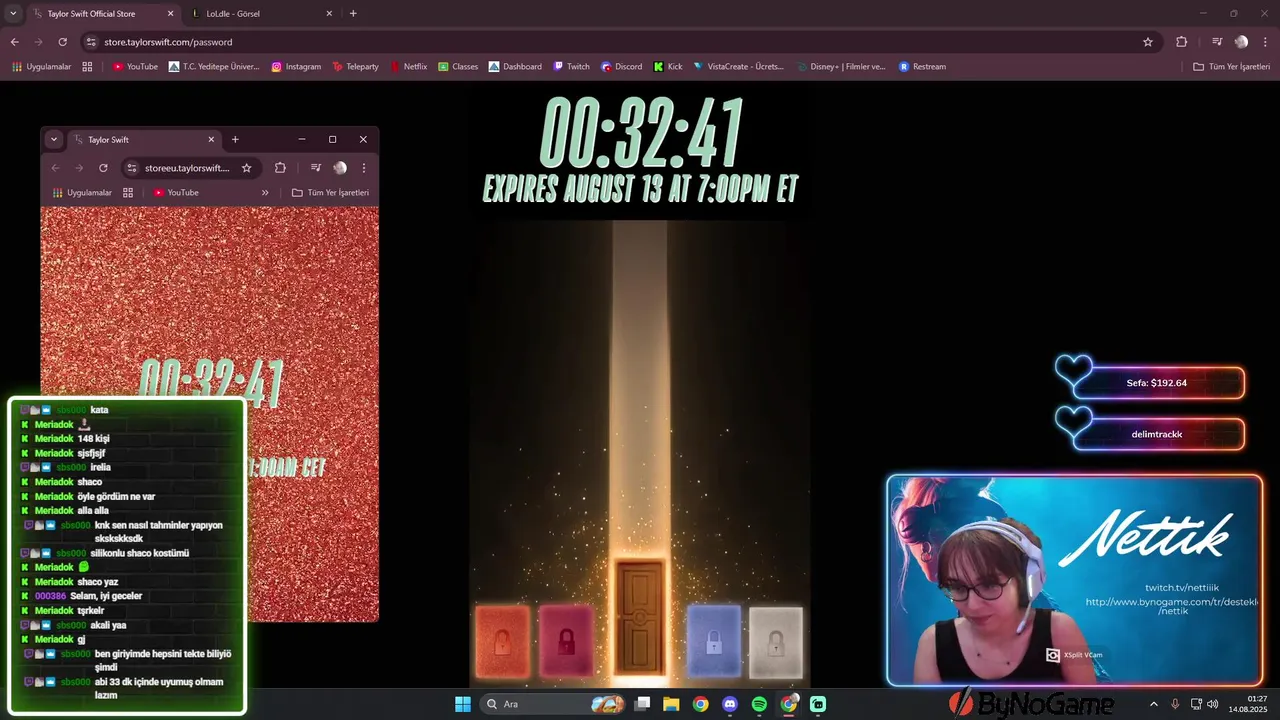Open the Kick bookmark
This screenshot has height=720, width=1280.
668,67
